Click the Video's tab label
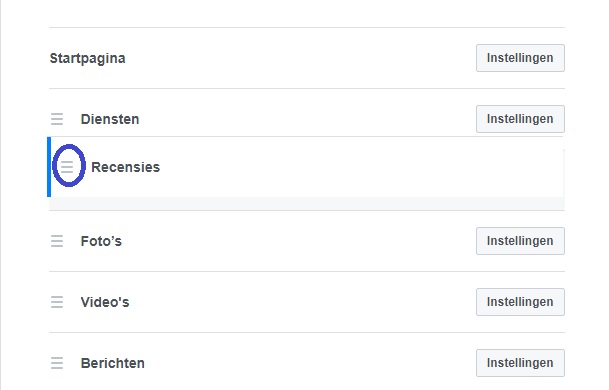Image resolution: width=609 pixels, height=390 pixels. 105,302
